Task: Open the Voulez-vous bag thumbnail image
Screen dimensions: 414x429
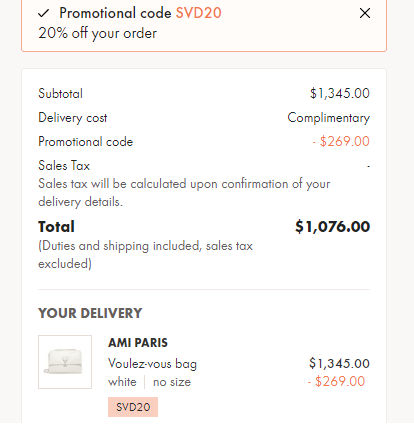Action: [x=65, y=362]
